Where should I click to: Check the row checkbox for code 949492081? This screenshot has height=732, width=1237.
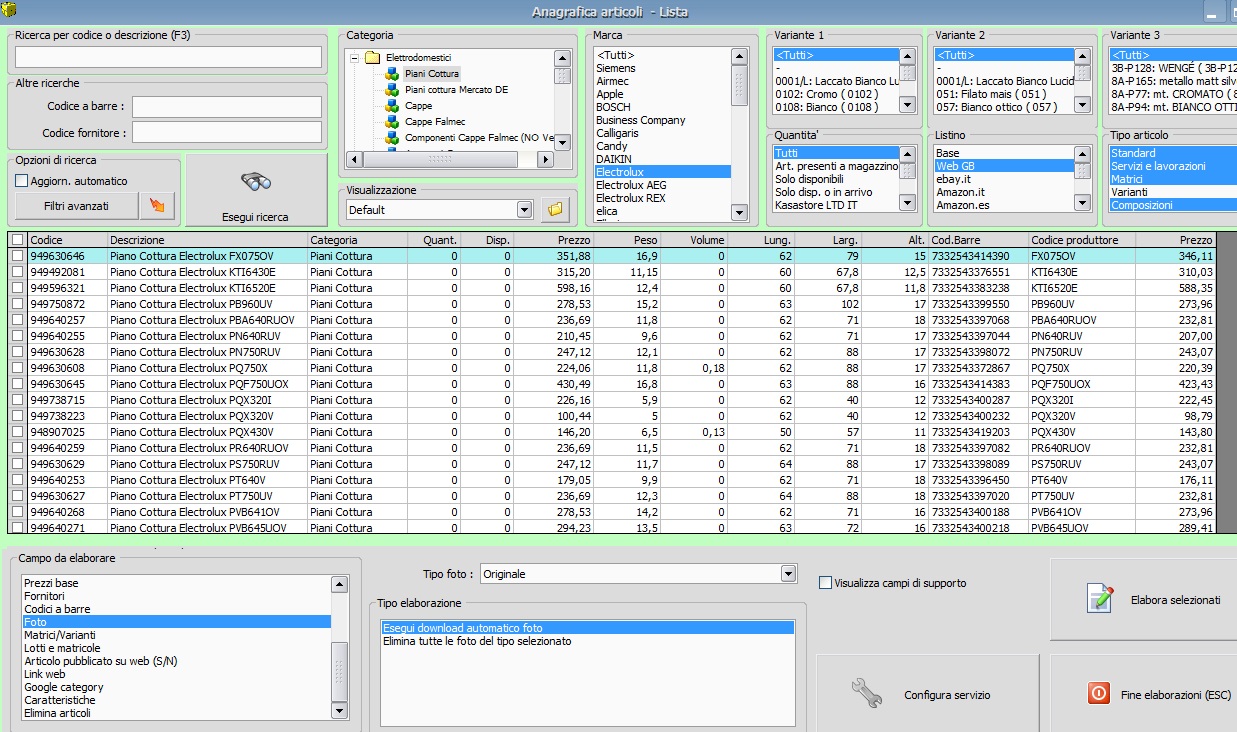[17, 272]
